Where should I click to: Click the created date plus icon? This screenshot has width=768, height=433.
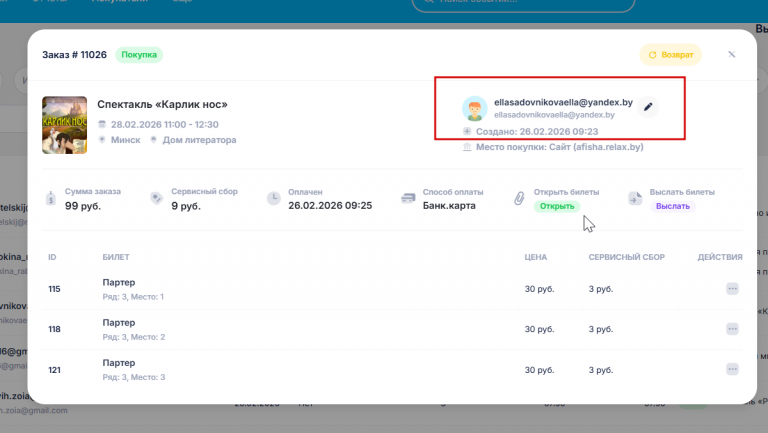tap(467, 131)
